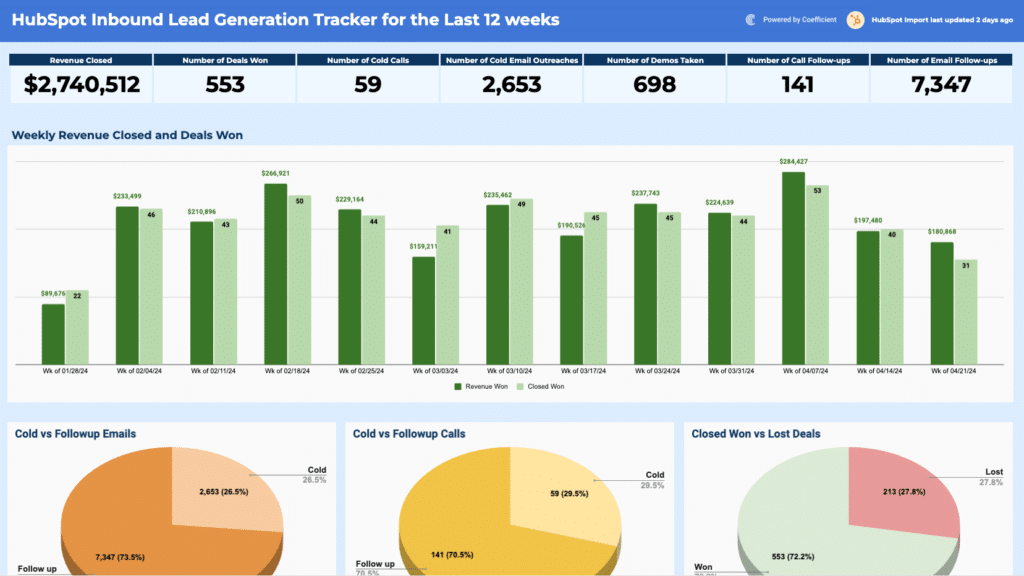This screenshot has height=576, width=1024.
Task: Select the Number of Cold Calls value 59
Action: coord(368,84)
